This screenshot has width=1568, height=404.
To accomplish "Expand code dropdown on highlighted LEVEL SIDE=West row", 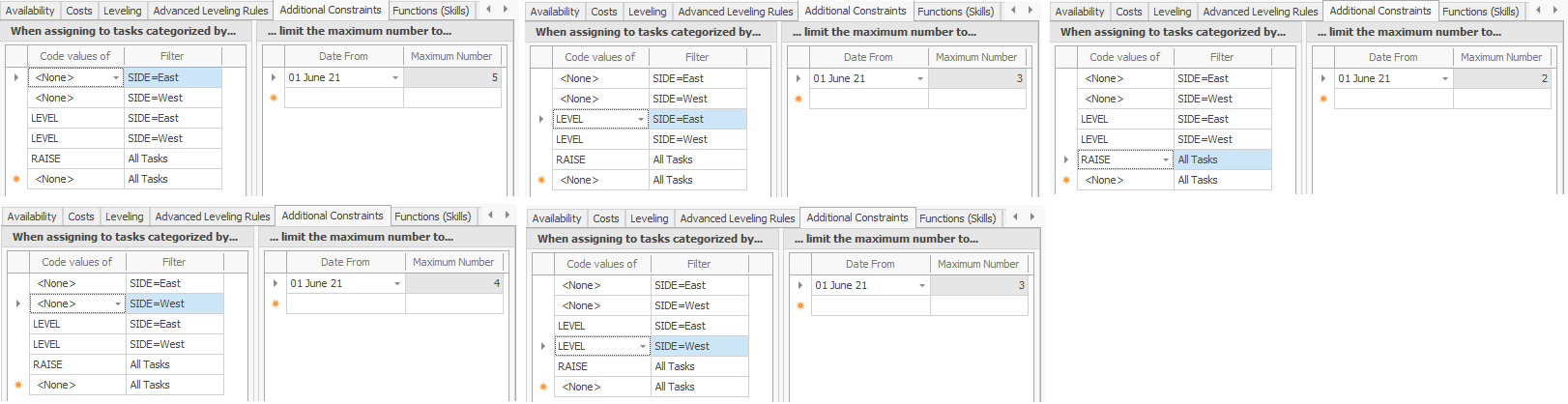I will tap(643, 346).
